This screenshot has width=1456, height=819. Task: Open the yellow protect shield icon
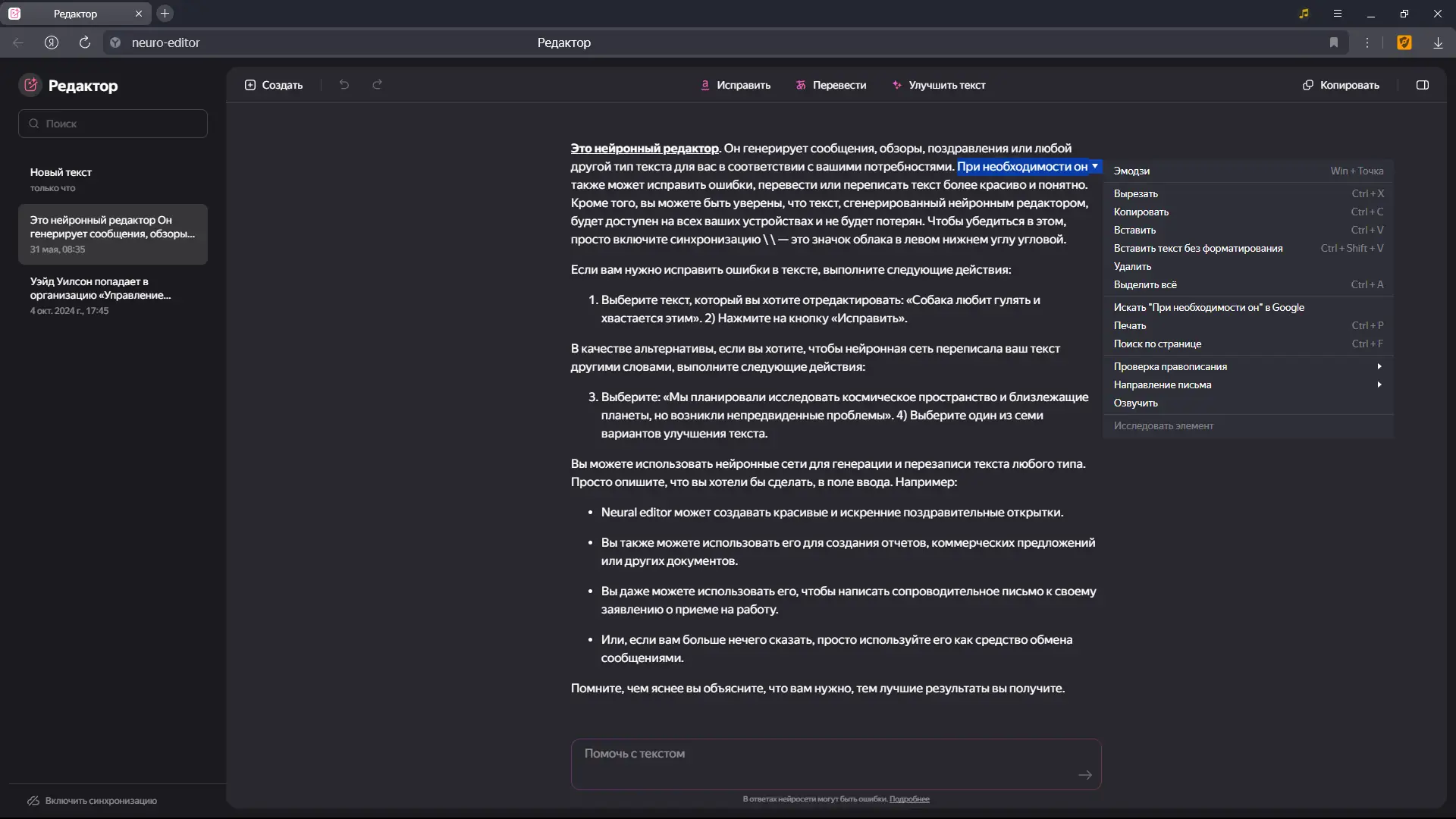click(1404, 42)
